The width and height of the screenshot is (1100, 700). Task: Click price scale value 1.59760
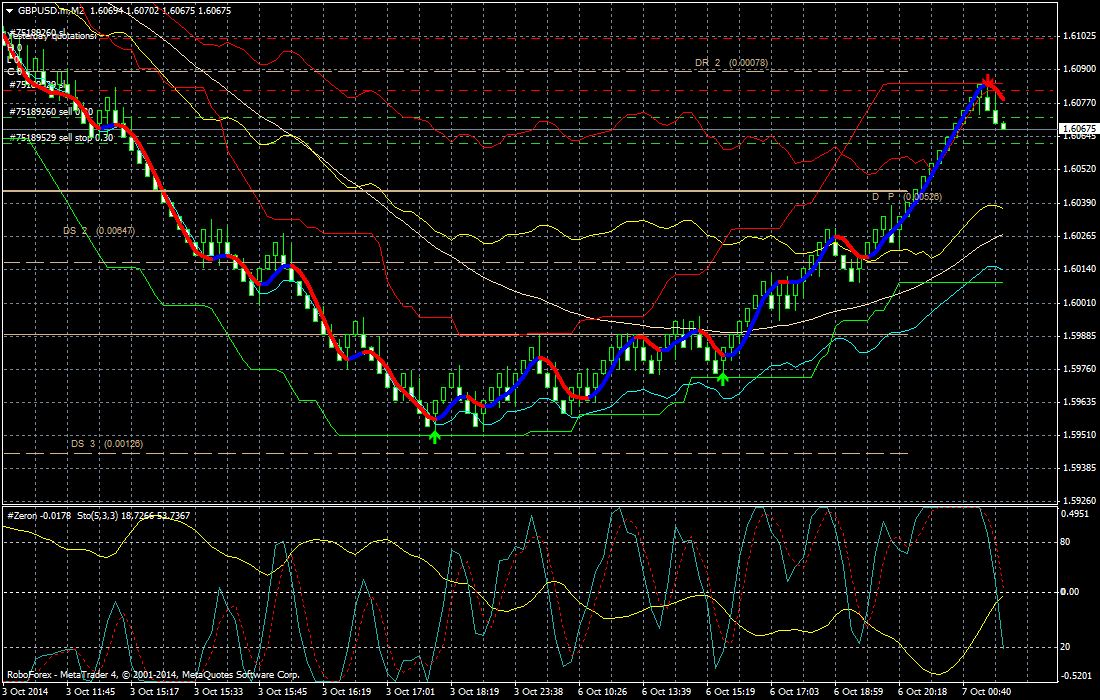point(1080,369)
